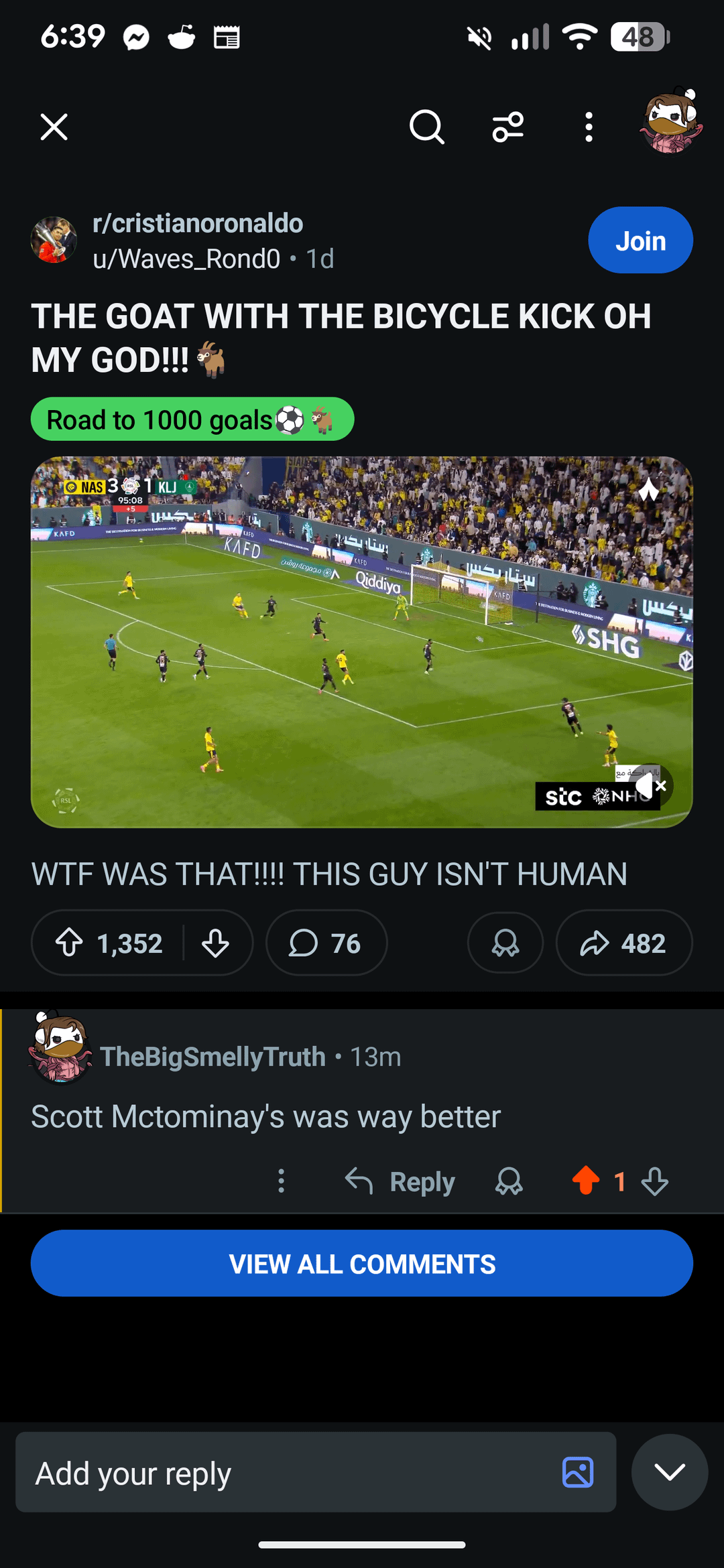The image size is (724, 1568).
Task: Reply to TheBigSmellyTruth's comment
Action: [x=400, y=1181]
